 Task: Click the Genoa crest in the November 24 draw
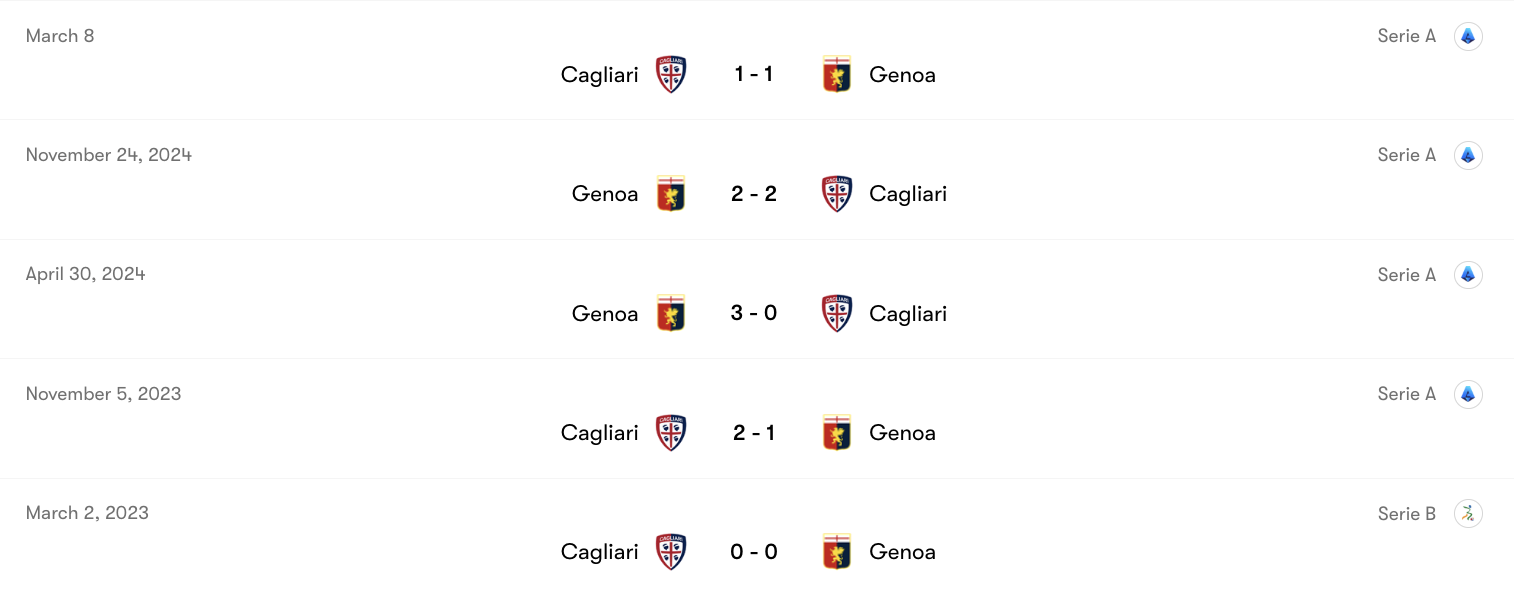(x=671, y=193)
